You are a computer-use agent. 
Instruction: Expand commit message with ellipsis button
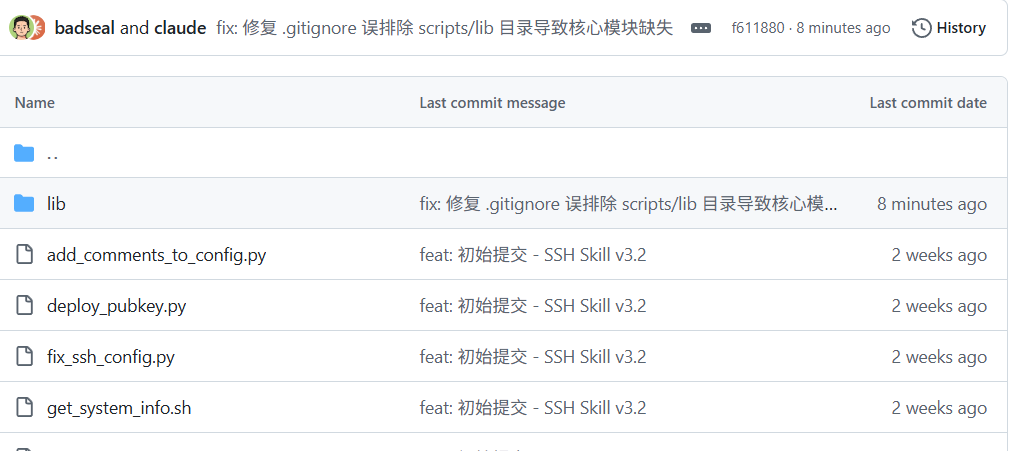click(x=701, y=28)
